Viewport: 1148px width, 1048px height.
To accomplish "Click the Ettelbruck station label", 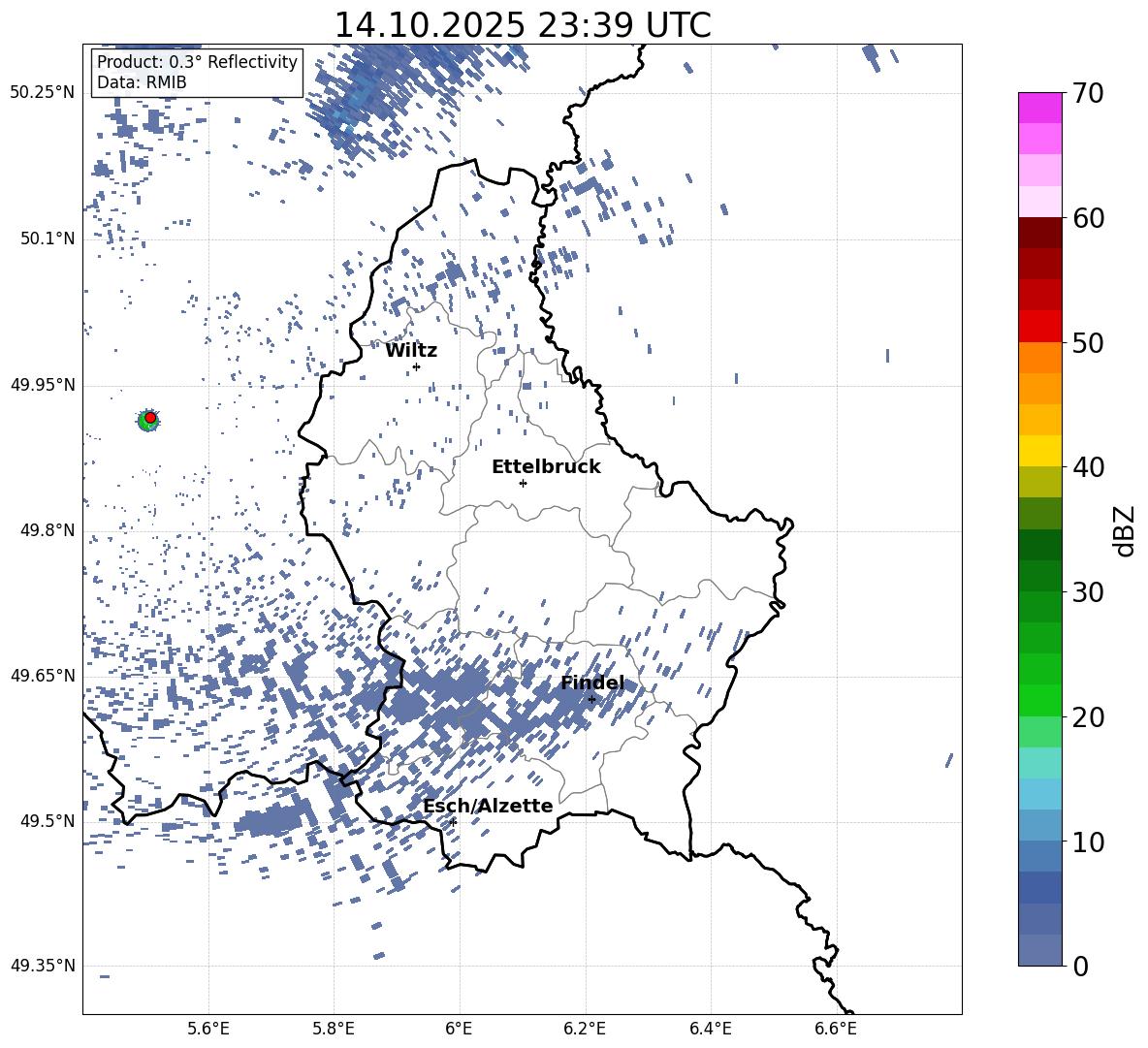I will 546,467.
